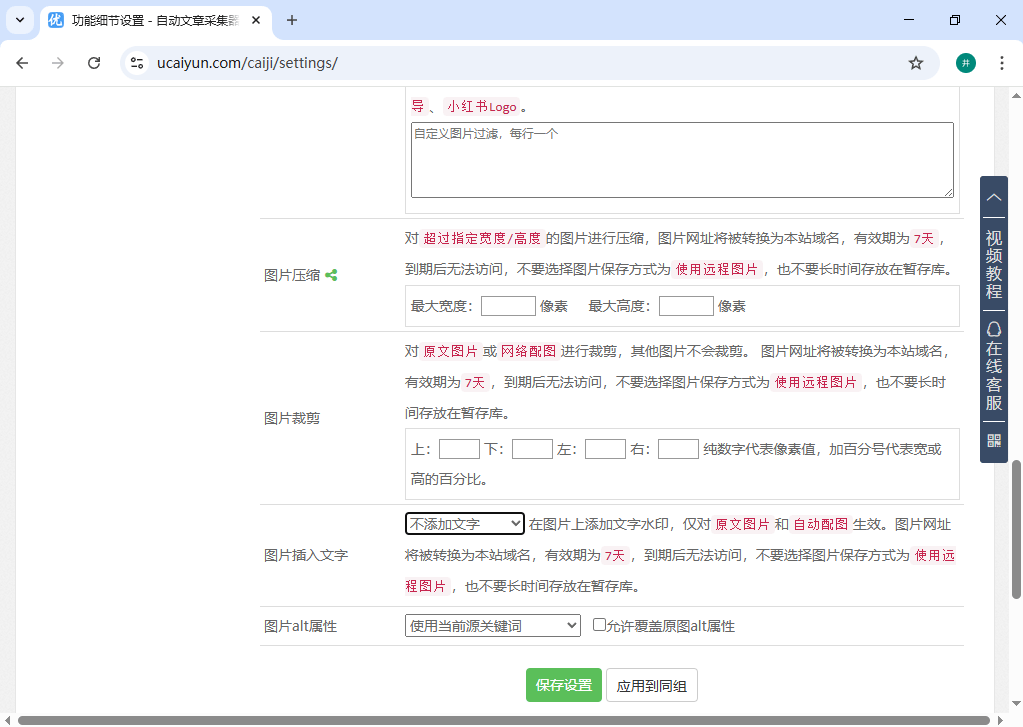Enable 允许覆盖原图alt属性 checkbox

[x=599, y=625]
